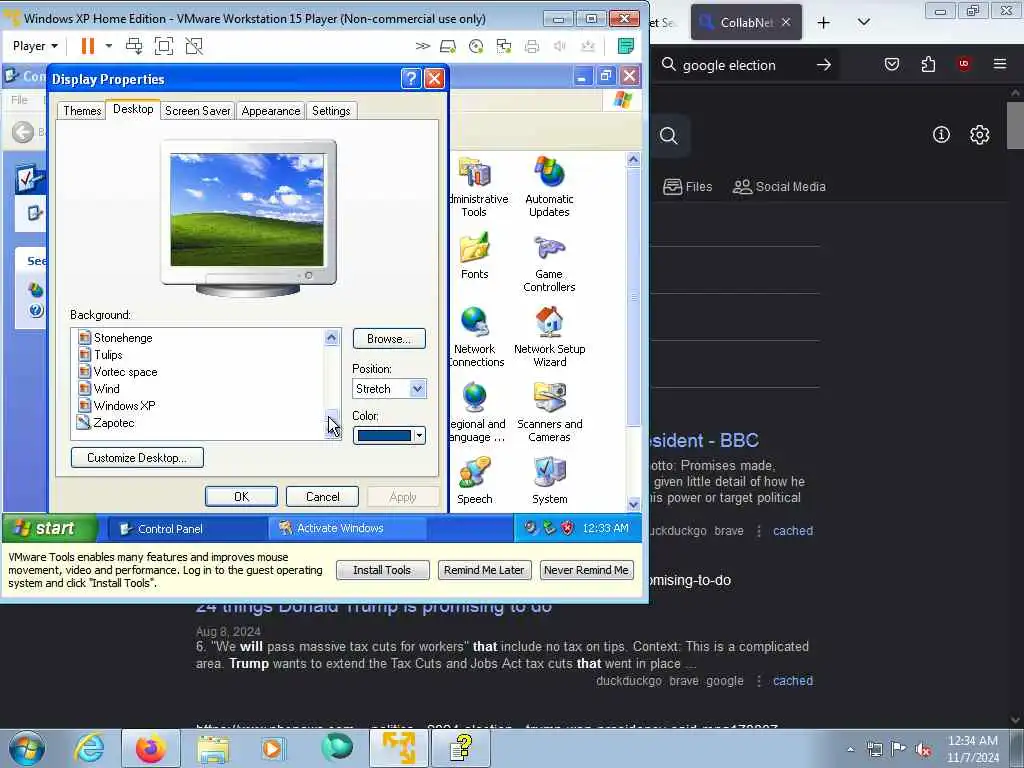Image resolution: width=1024 pixels, height=768 pixels.
Task: Click the XP start button
Action: [50, 528]
